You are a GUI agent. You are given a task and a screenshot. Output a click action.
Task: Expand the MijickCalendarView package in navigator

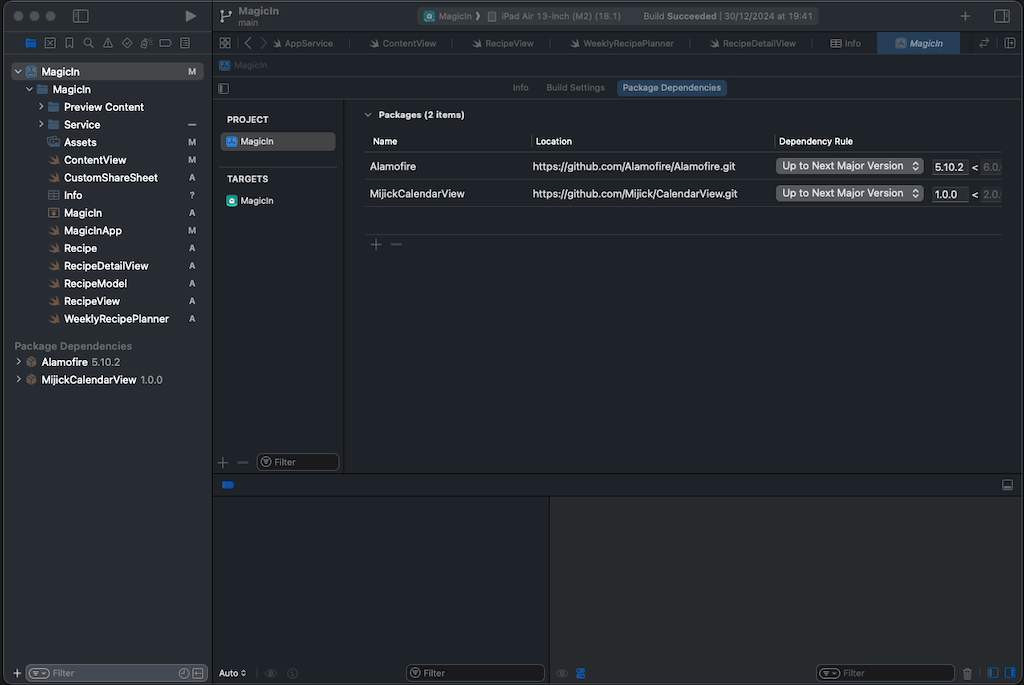[x=18, y=380]
